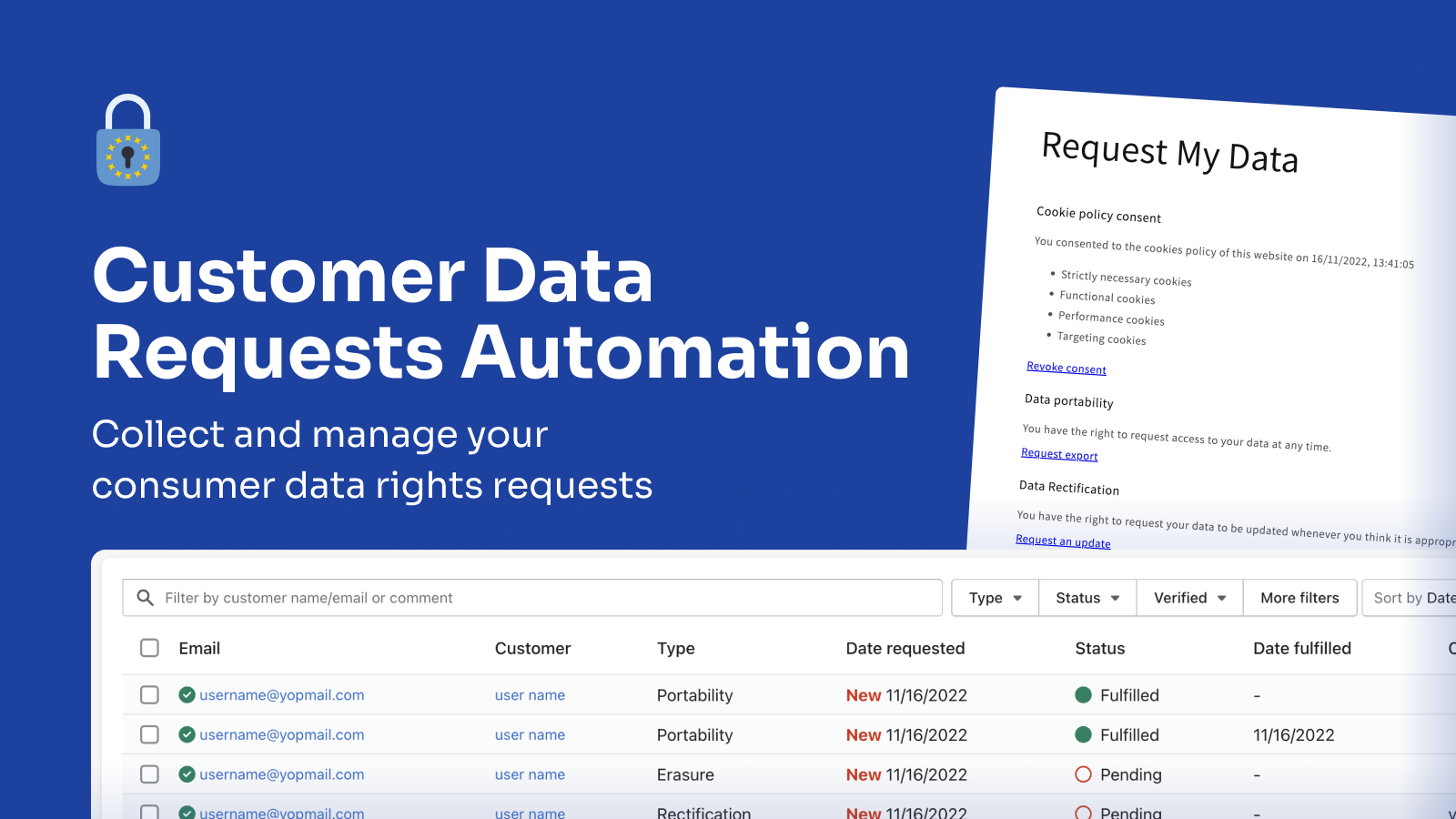The image size is (1456, 819).
Task: Click inside the customer name/email filter field
Action: point(455,598)
